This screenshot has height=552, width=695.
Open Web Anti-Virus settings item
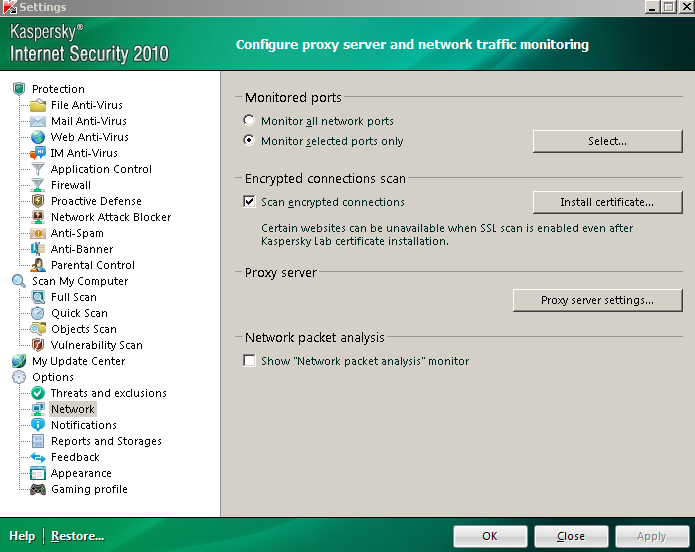(90, 137)
